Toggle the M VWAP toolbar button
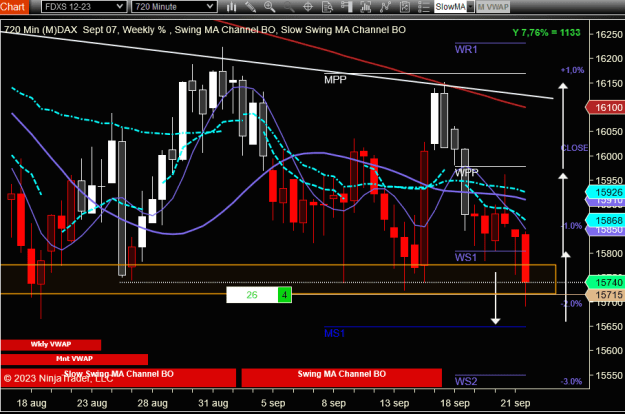The height and width of the screenshot is (414, 625). 493,7
